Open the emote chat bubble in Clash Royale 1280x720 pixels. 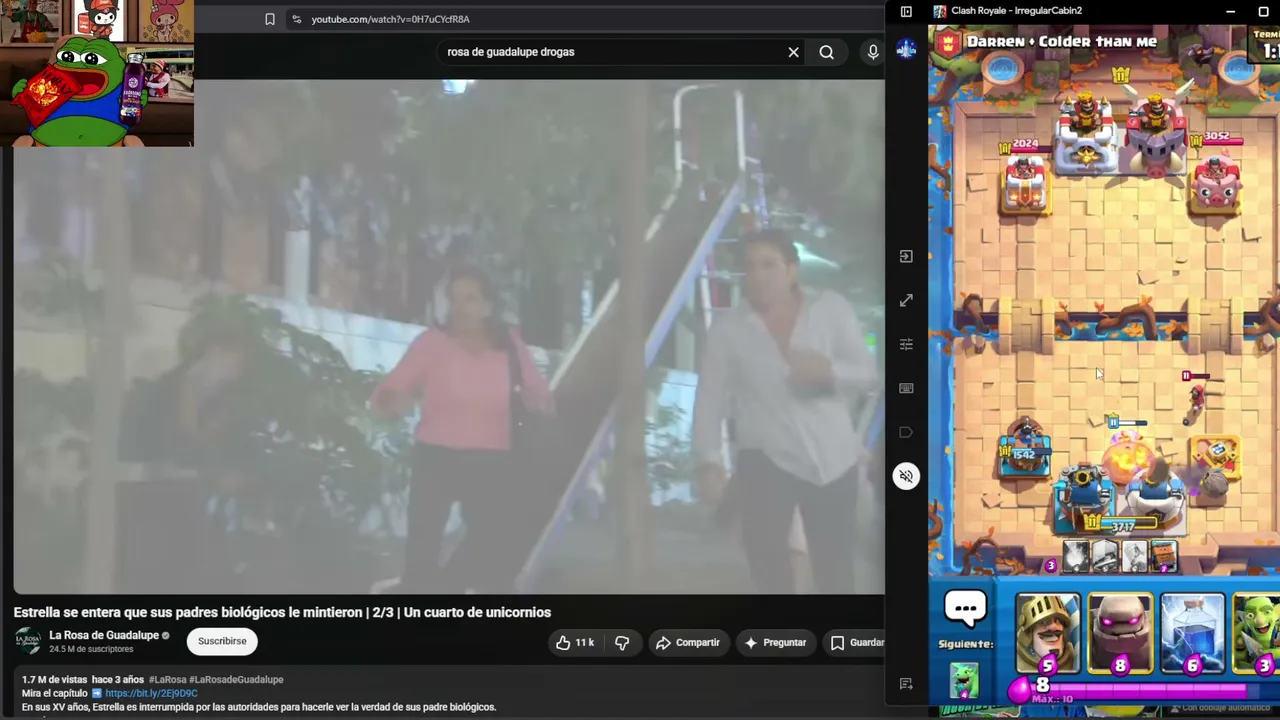pyautogui.click(x=966, y=608)
